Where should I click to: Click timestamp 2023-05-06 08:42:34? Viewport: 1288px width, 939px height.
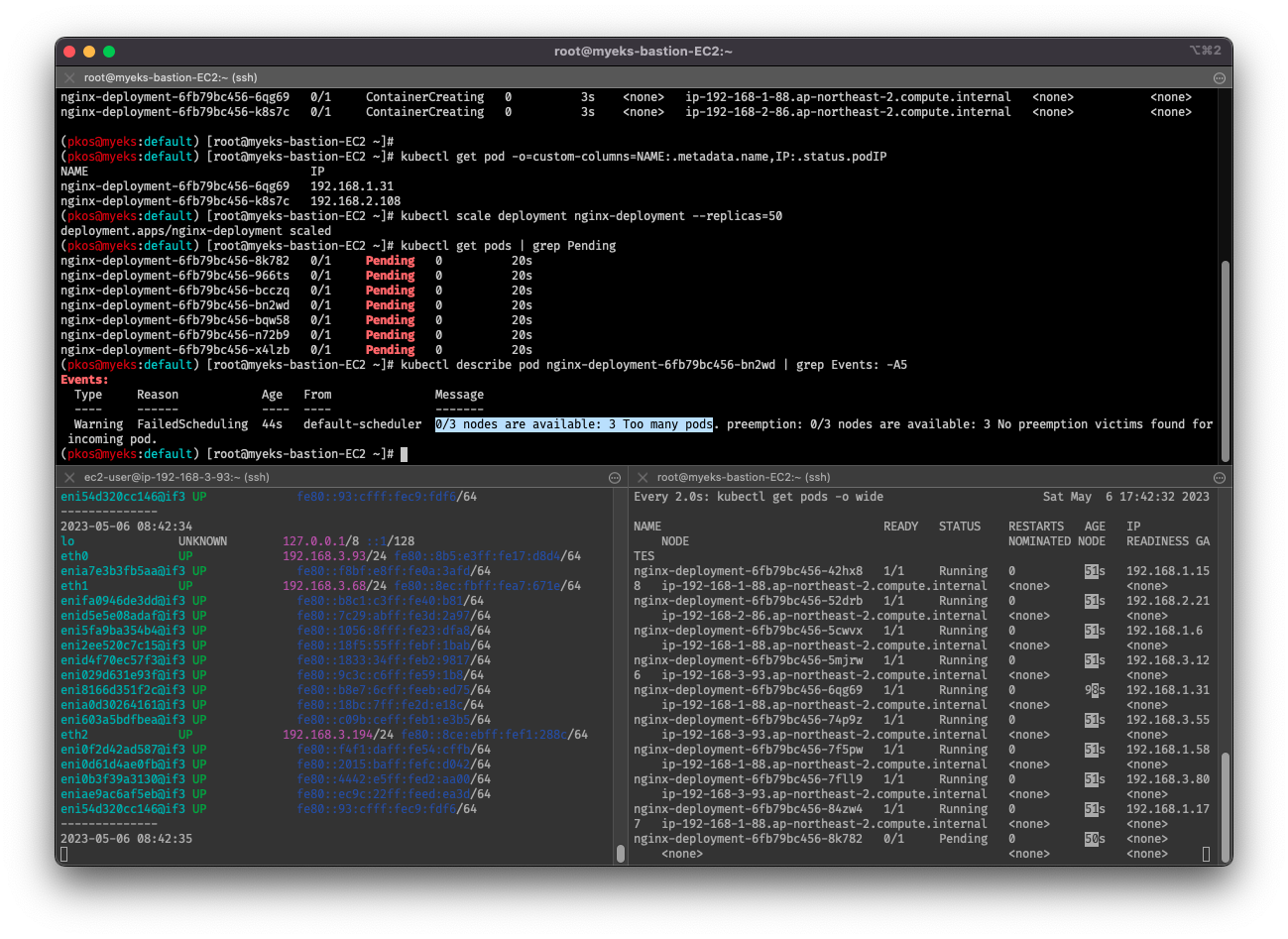tap(126, 527)
